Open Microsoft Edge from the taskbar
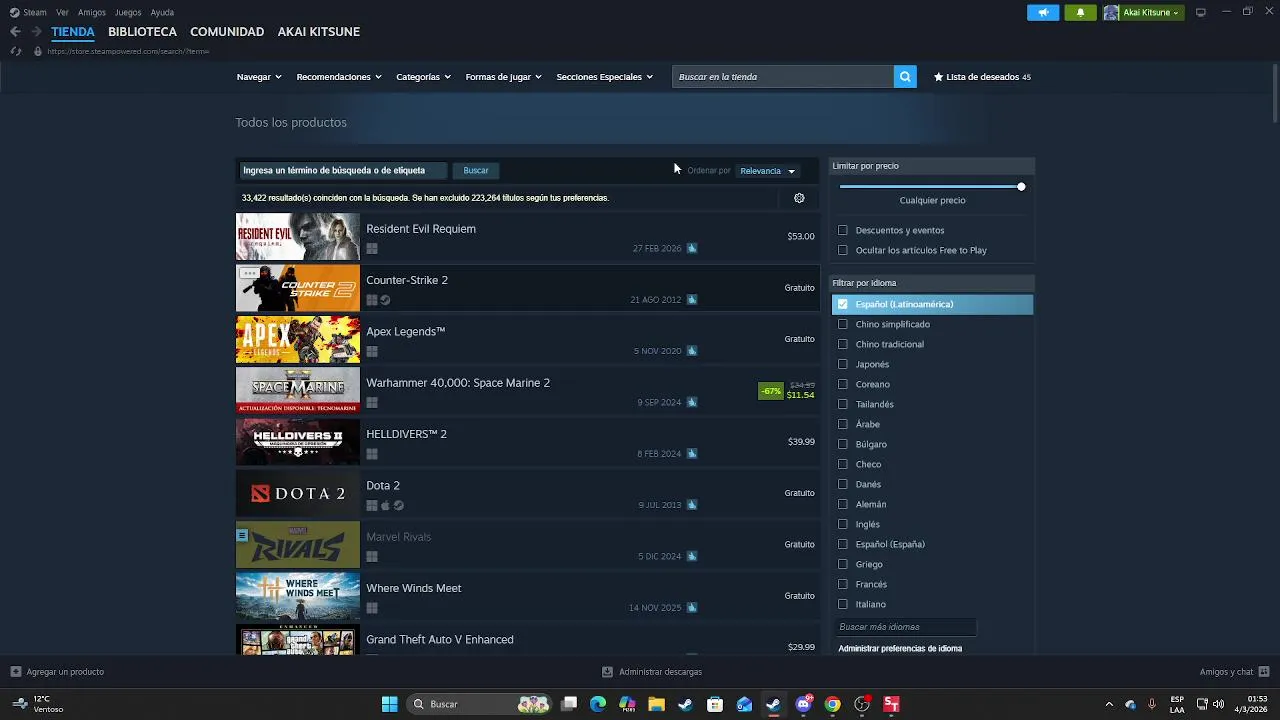Viewport: 1280px width, 720px height. tap(598, 704)
